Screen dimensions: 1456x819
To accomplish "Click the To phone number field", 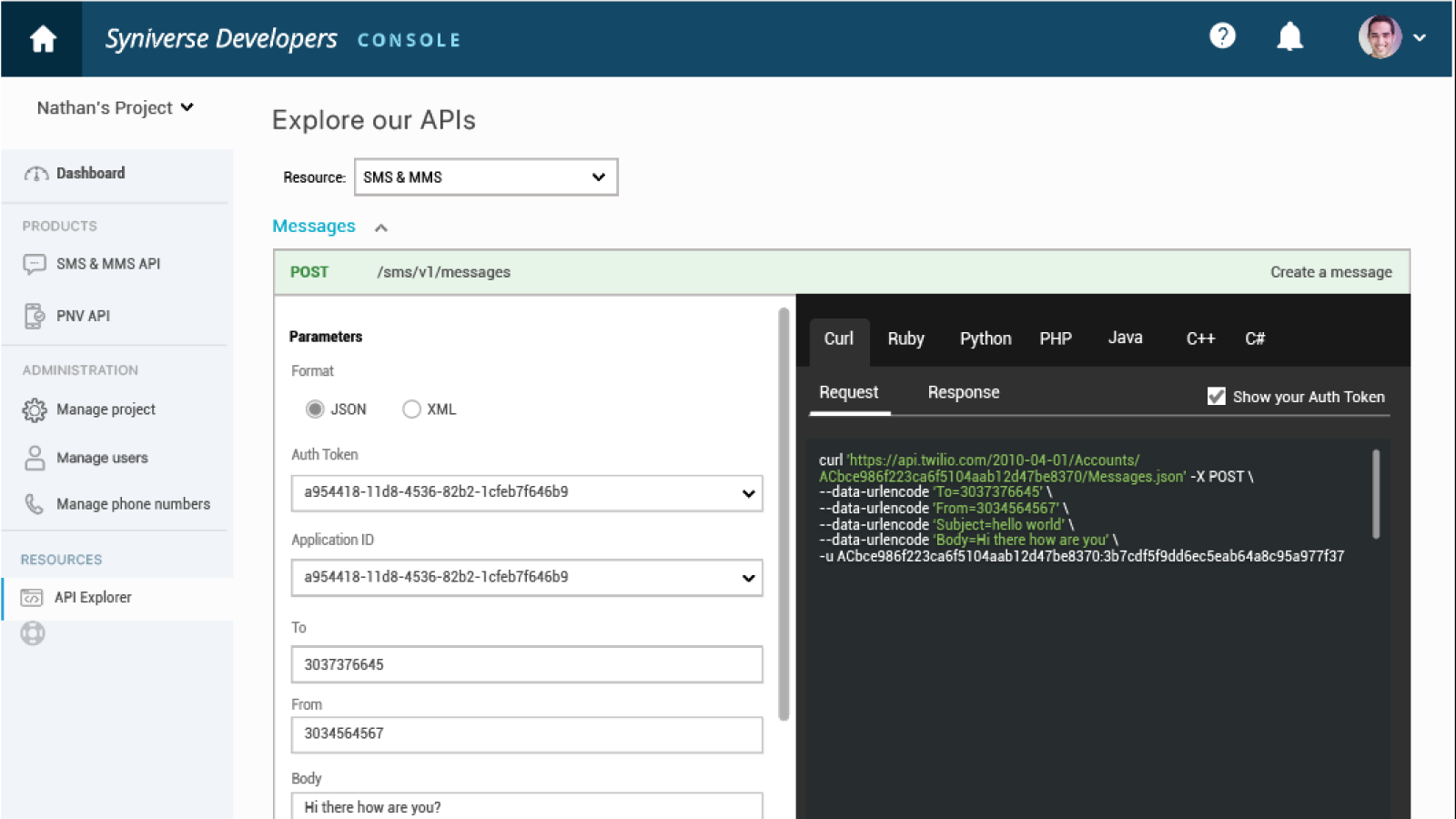I will click(x=527, y=664).
